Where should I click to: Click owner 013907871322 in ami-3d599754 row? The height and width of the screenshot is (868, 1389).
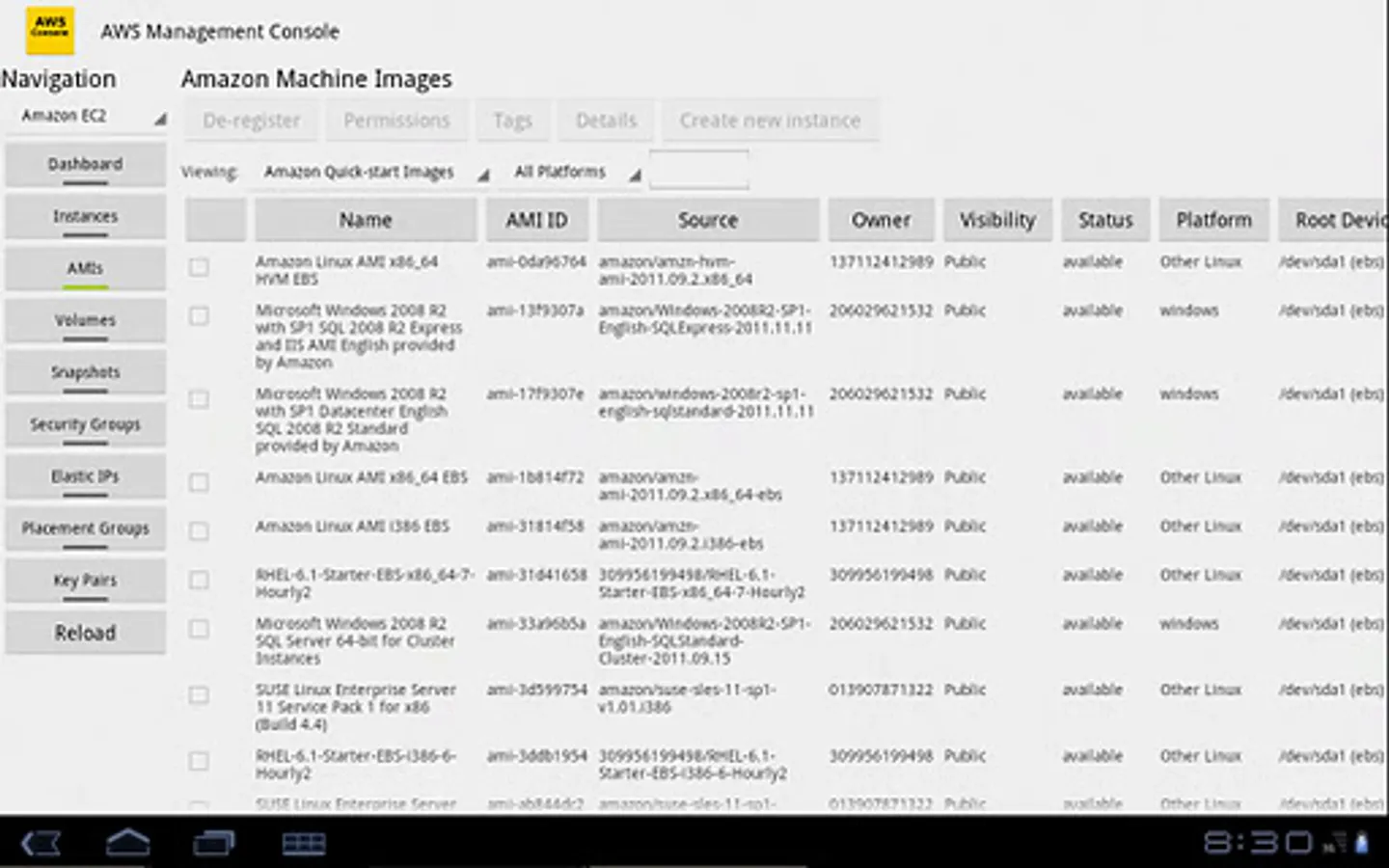[881, 690]
